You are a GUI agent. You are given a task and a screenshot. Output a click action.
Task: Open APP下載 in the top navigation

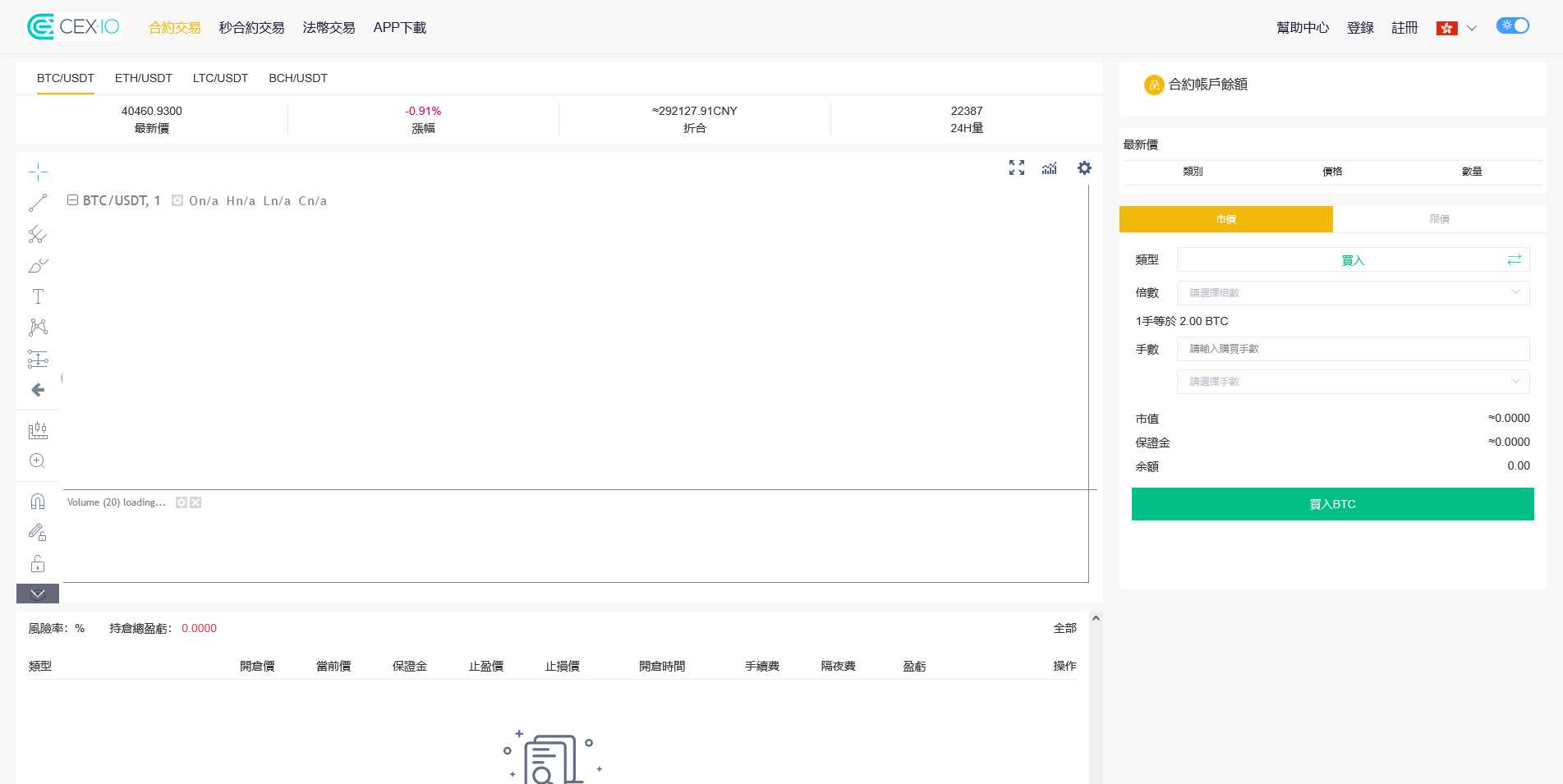pyautogui.click(x=400, y=28)
